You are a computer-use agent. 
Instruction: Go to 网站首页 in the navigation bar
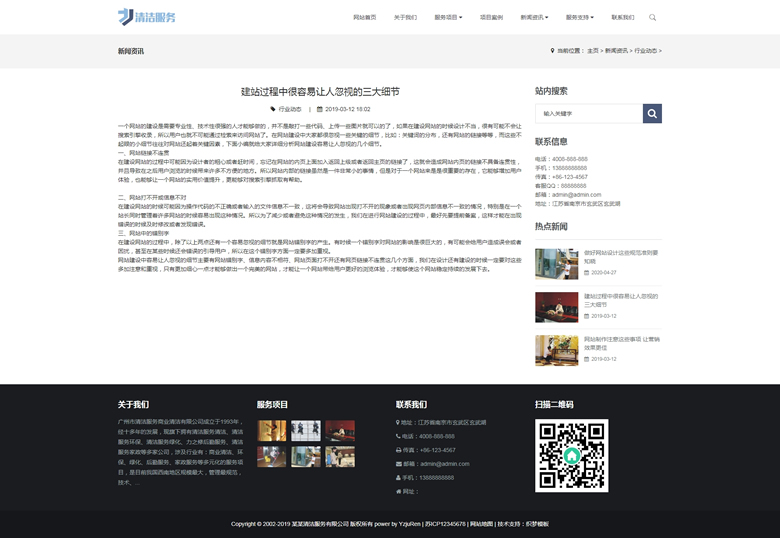[365, 17]
